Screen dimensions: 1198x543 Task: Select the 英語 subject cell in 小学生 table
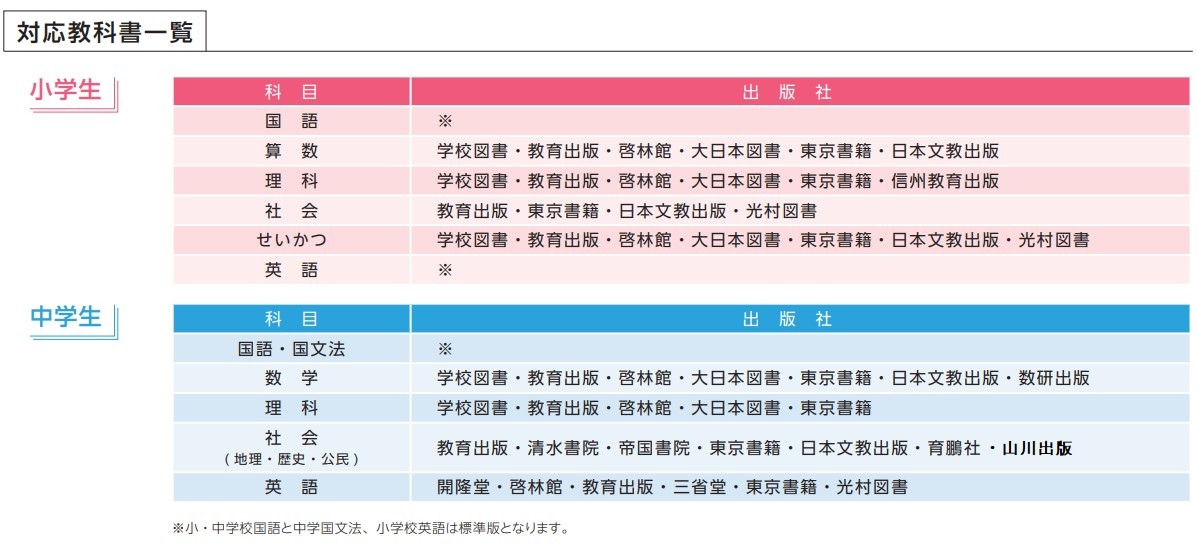click(x=291, y=270)
